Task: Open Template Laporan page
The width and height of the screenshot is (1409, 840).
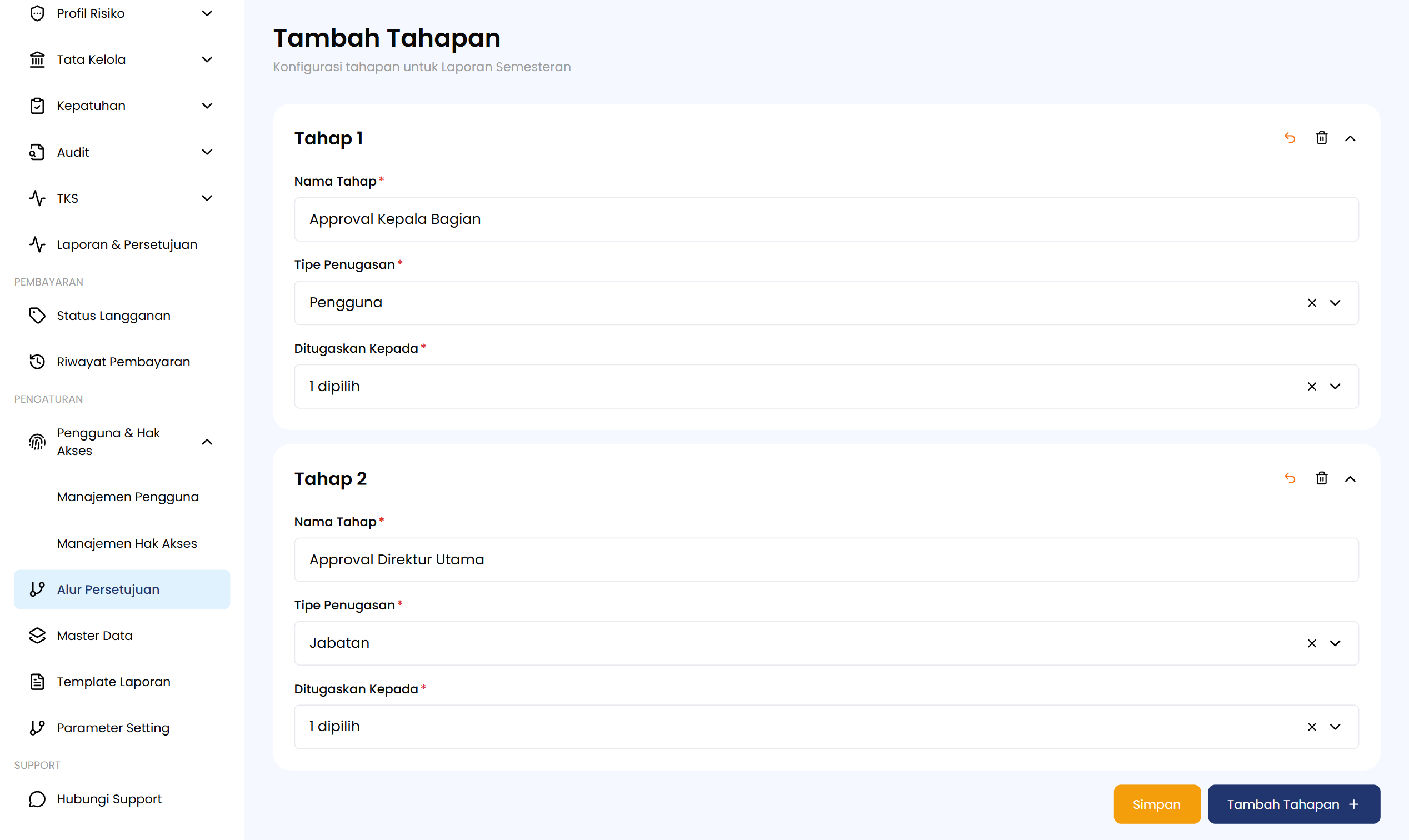Action: click(113, 682)
